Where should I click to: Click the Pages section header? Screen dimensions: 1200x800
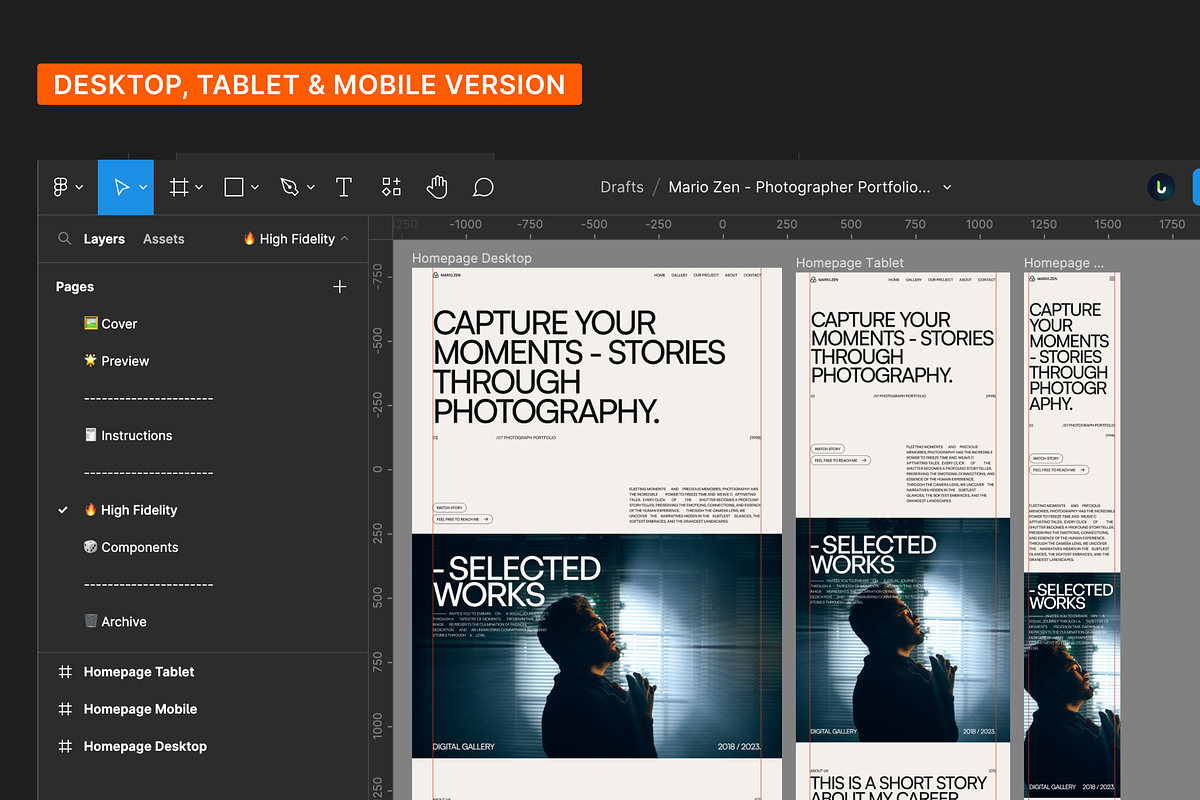(x=75, y=287)
